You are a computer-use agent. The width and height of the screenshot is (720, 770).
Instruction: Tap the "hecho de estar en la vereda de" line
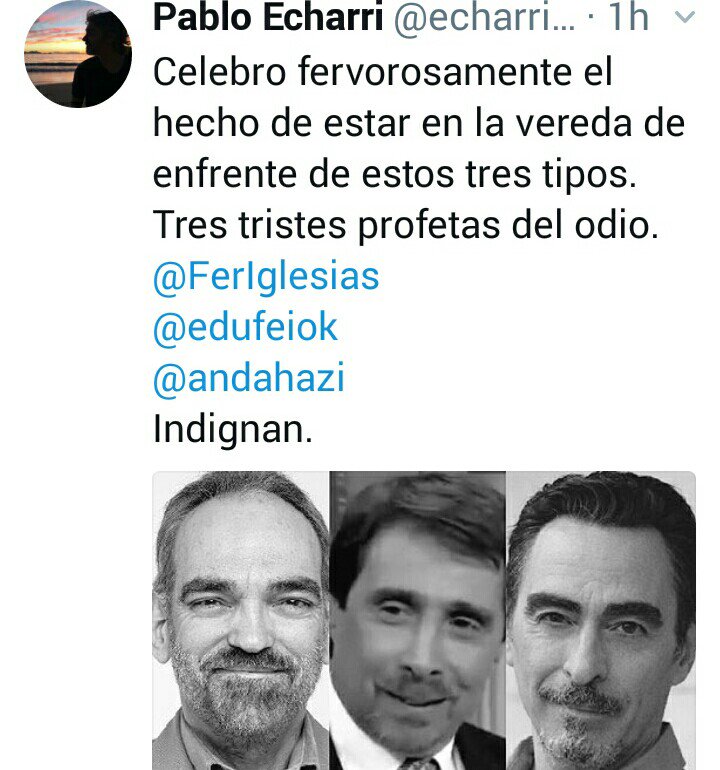pos(419,123)
